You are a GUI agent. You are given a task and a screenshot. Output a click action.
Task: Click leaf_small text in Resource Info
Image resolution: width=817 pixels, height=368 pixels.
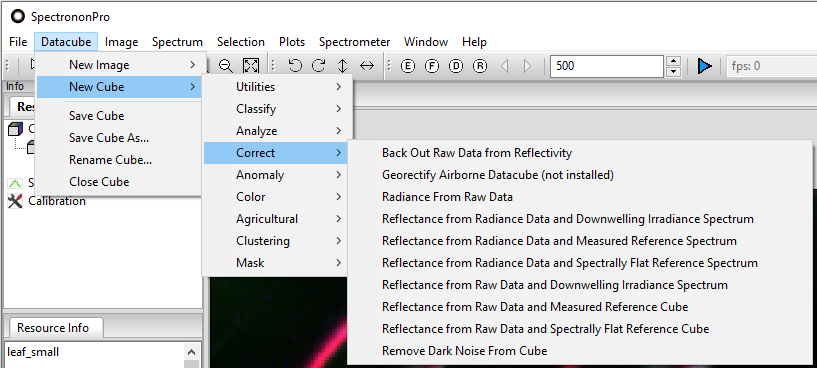[33, 352]
